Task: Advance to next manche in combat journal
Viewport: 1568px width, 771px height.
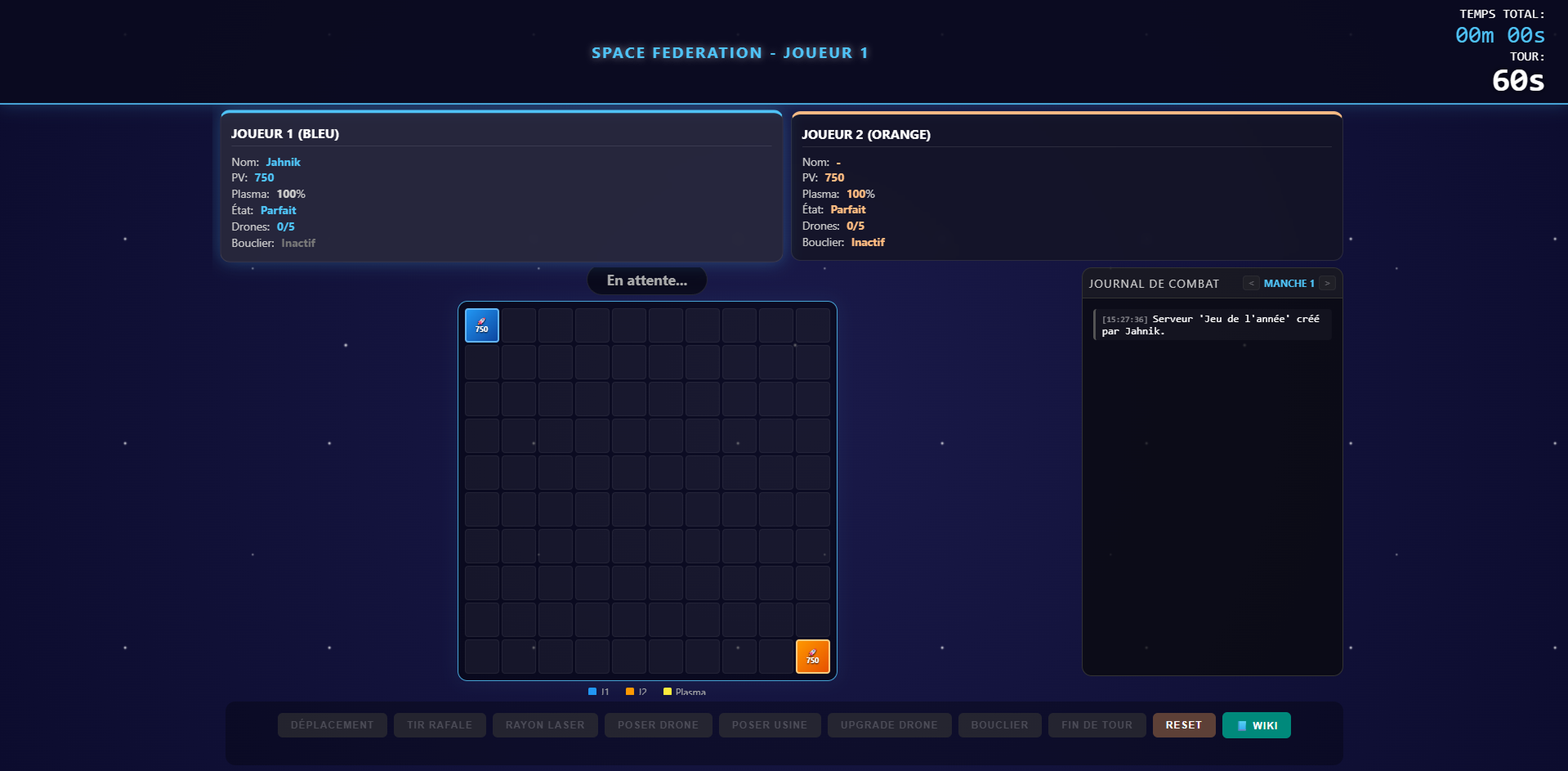Action: [x=1328, y=283]
